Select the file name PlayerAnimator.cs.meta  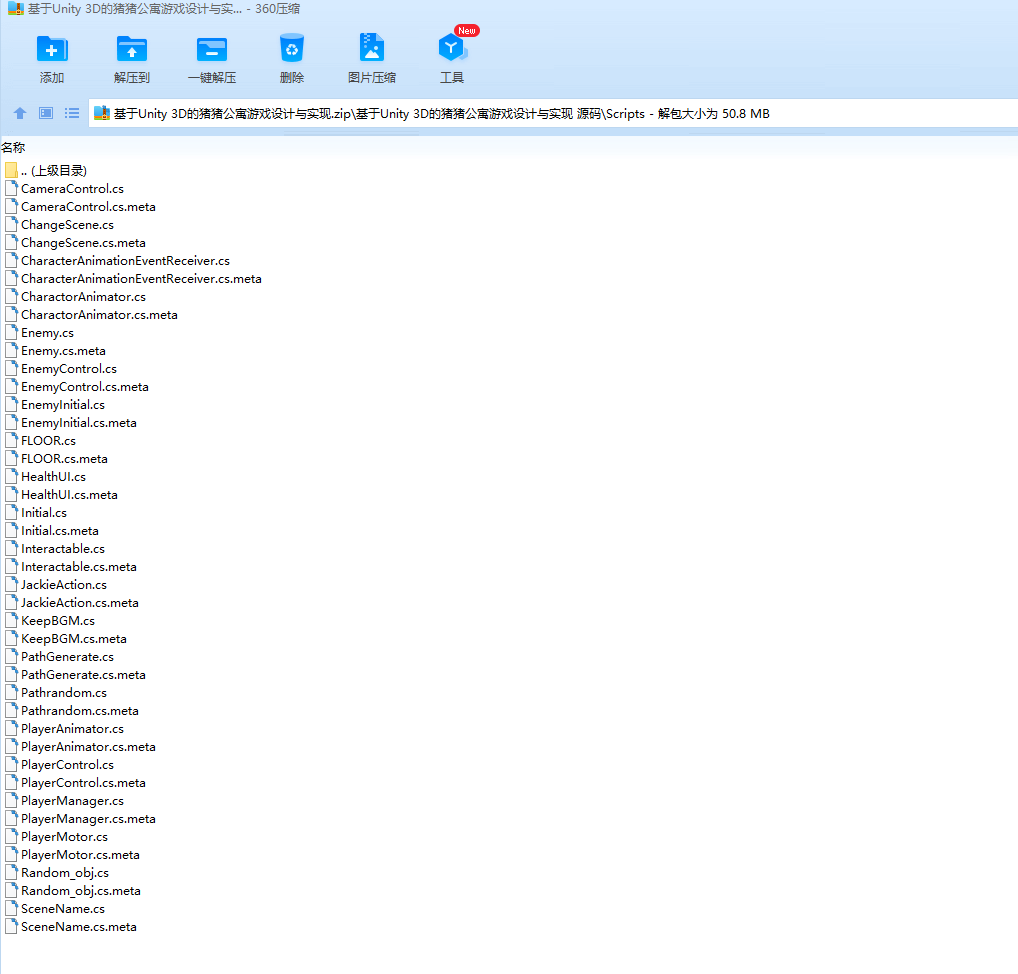pos(88,747)
